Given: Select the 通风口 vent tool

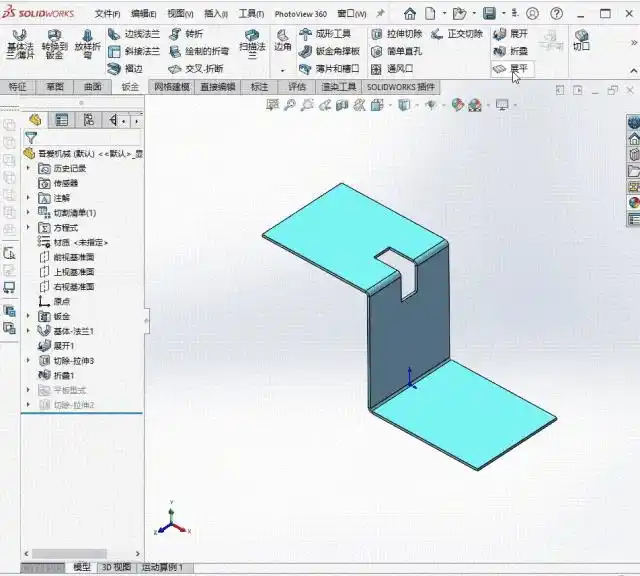Looking at the screenshot, I should (x=392, y=69).
